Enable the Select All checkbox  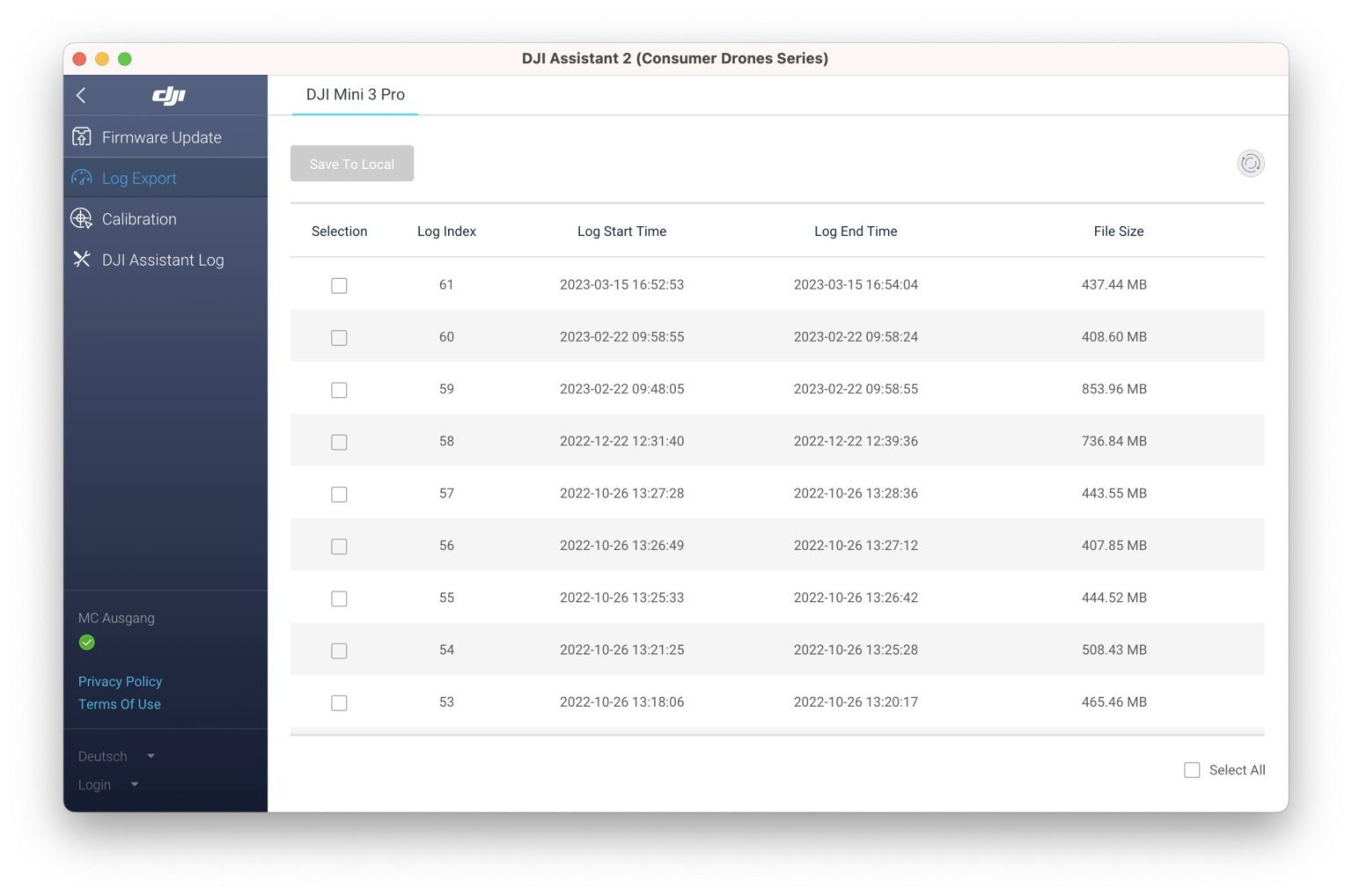[1192, 770]
